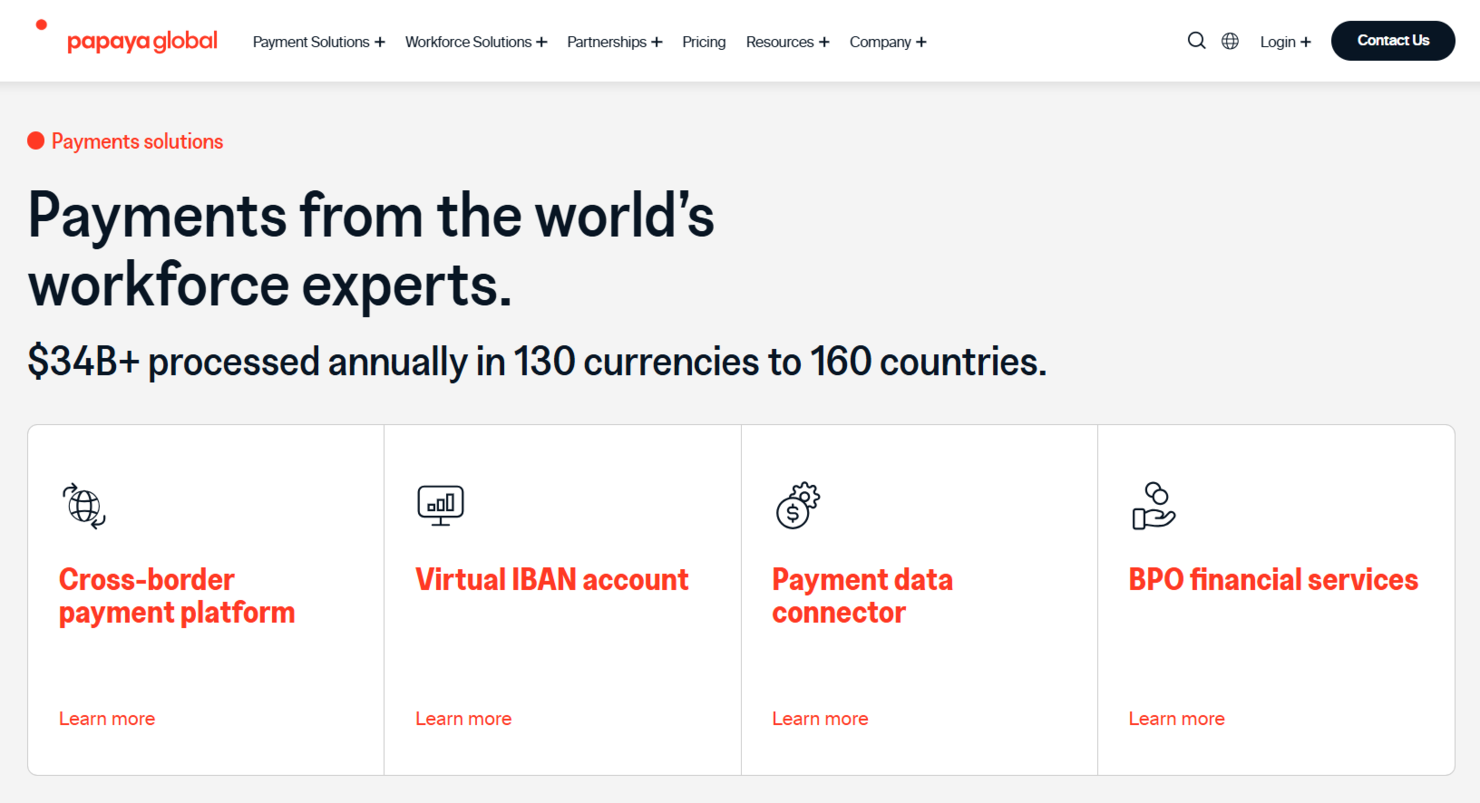1480x803 pixels.
Task: Select the money-bag gear icon on Payment data connector
Action: click(797, 505)
